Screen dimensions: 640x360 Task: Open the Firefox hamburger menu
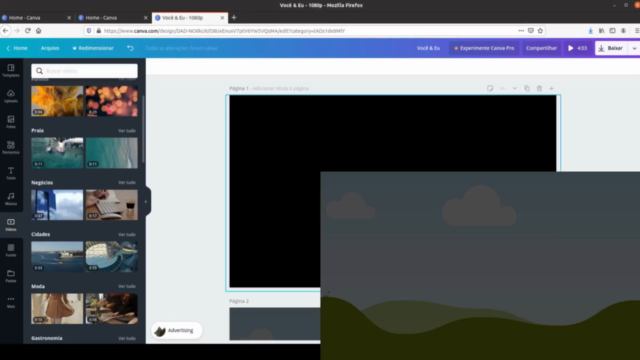pyautogui.click(x=636, y=31)
